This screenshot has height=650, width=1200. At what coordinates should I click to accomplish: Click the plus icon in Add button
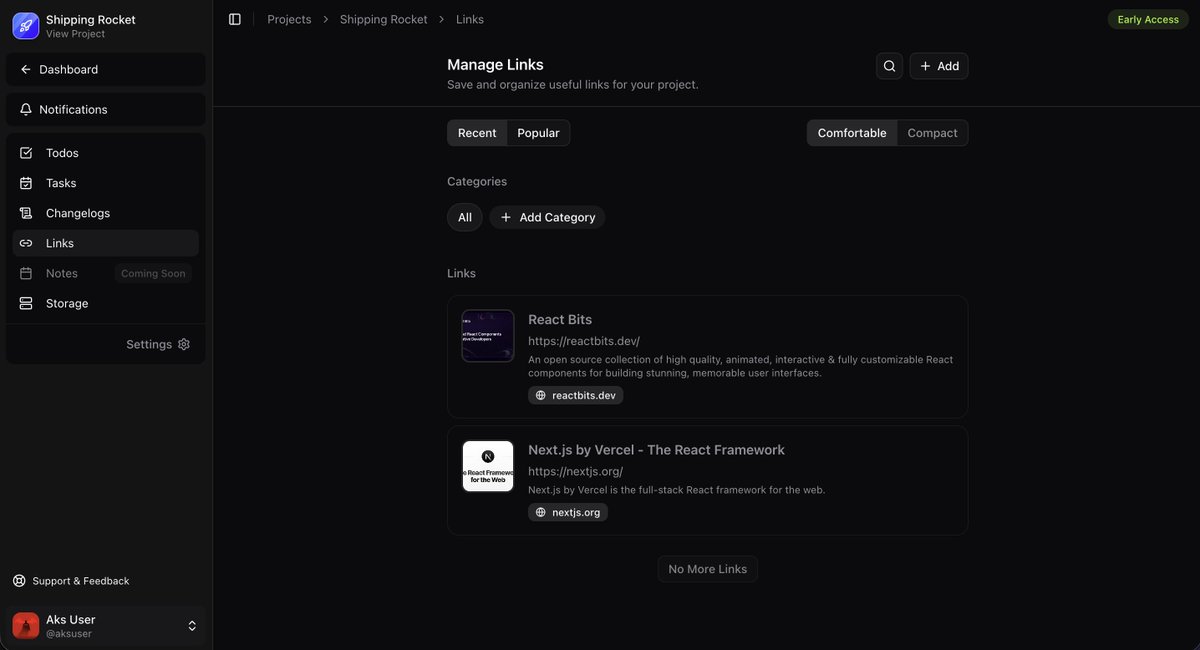(x=926, y=66)
